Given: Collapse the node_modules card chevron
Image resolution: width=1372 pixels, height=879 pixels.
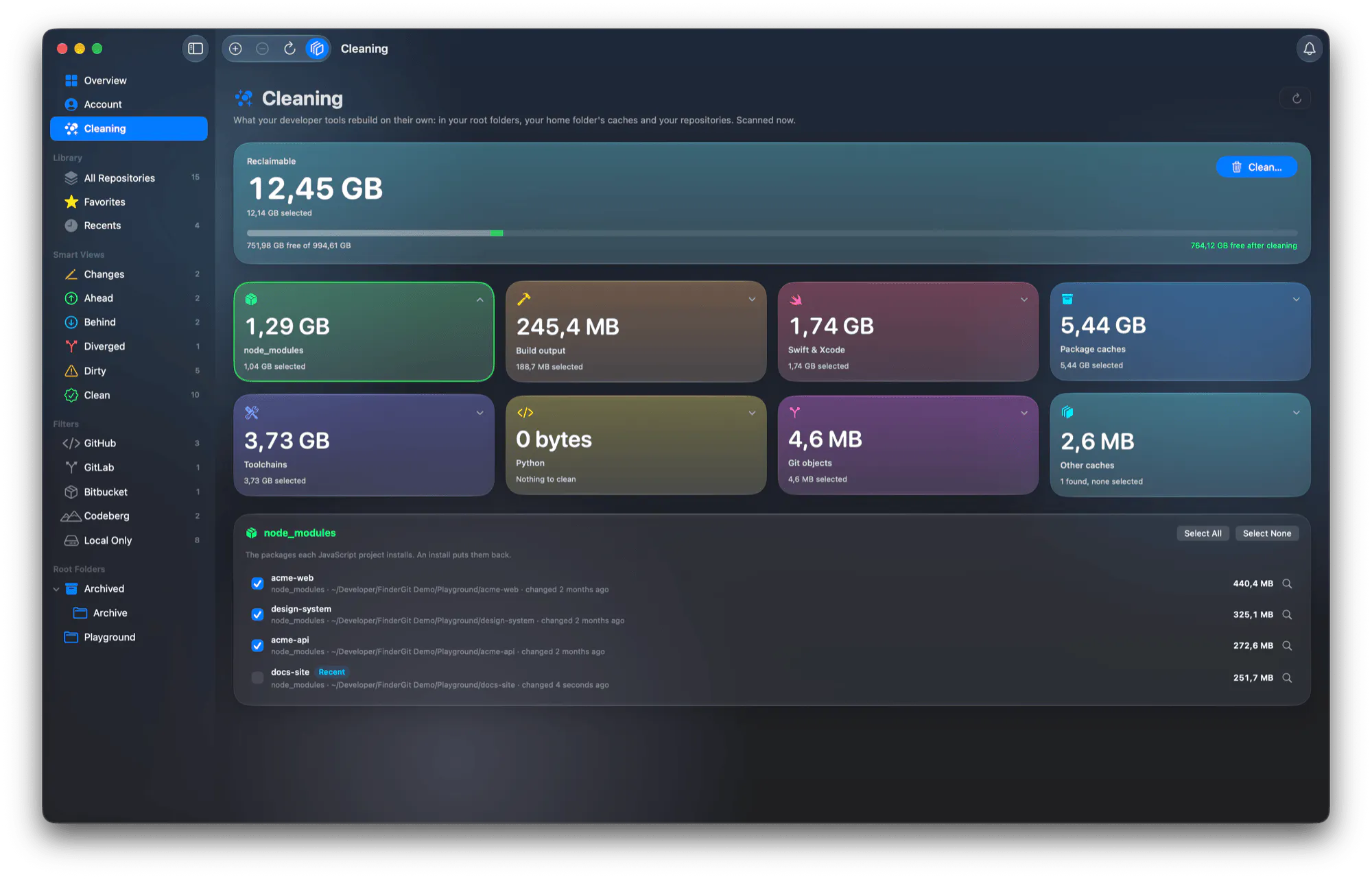Looking at the screenshot, I should 480,300.
